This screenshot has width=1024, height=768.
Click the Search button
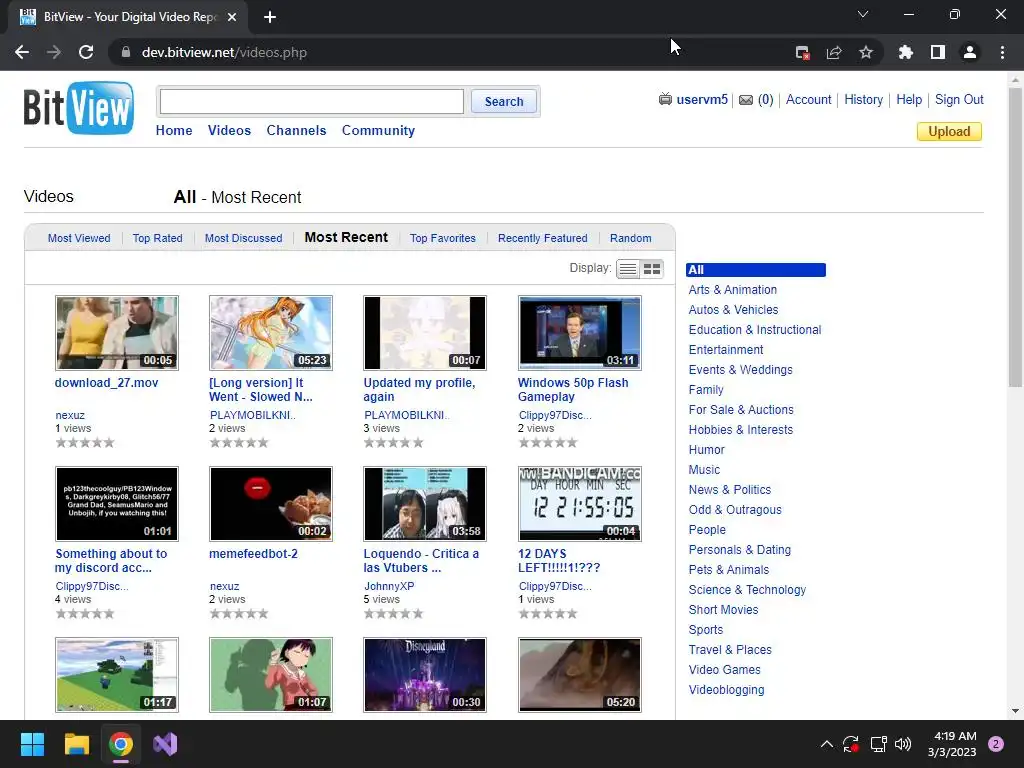[x=504, y=101]
